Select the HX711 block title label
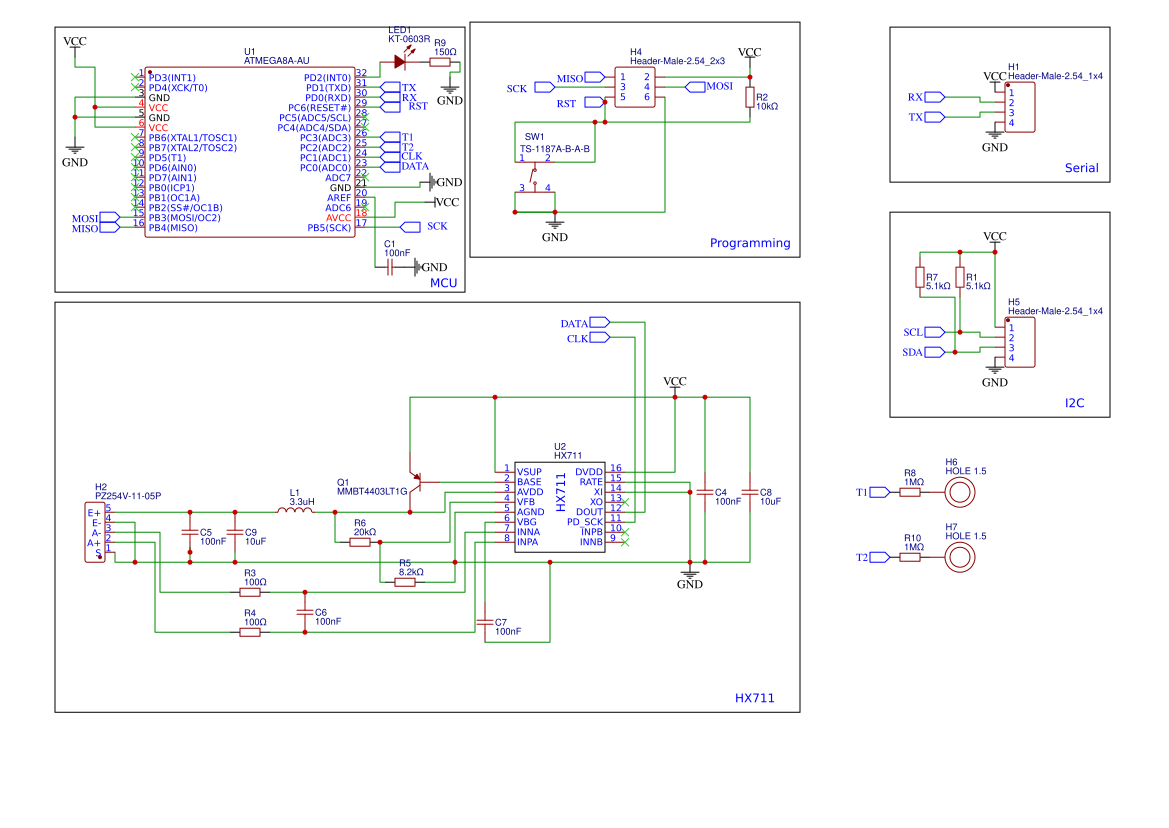 (x=755, y=698)
